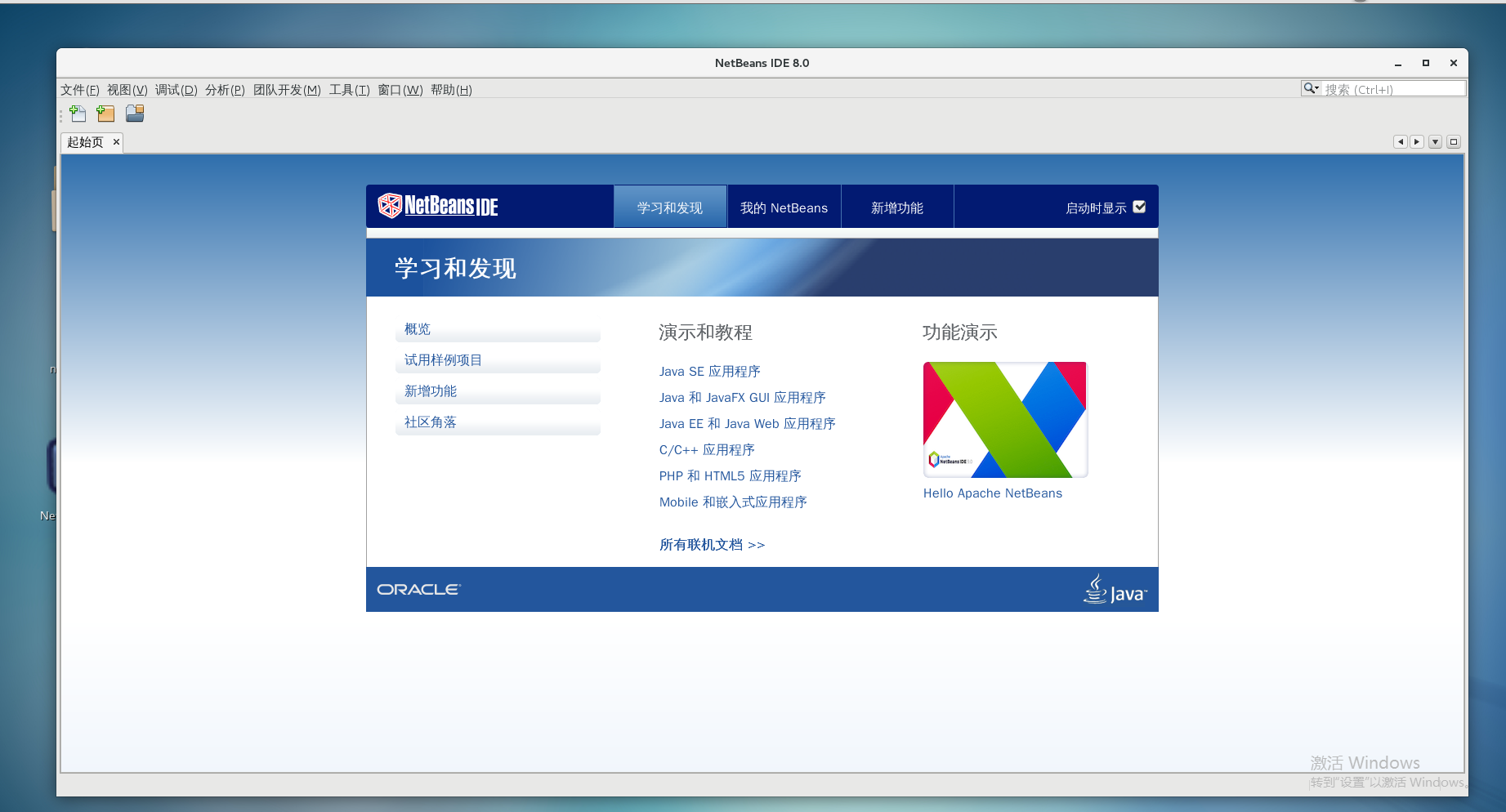Open the Java SE 应用程序 tutorial link
This screenshot has height=812, width=1506.
point(709,371)
